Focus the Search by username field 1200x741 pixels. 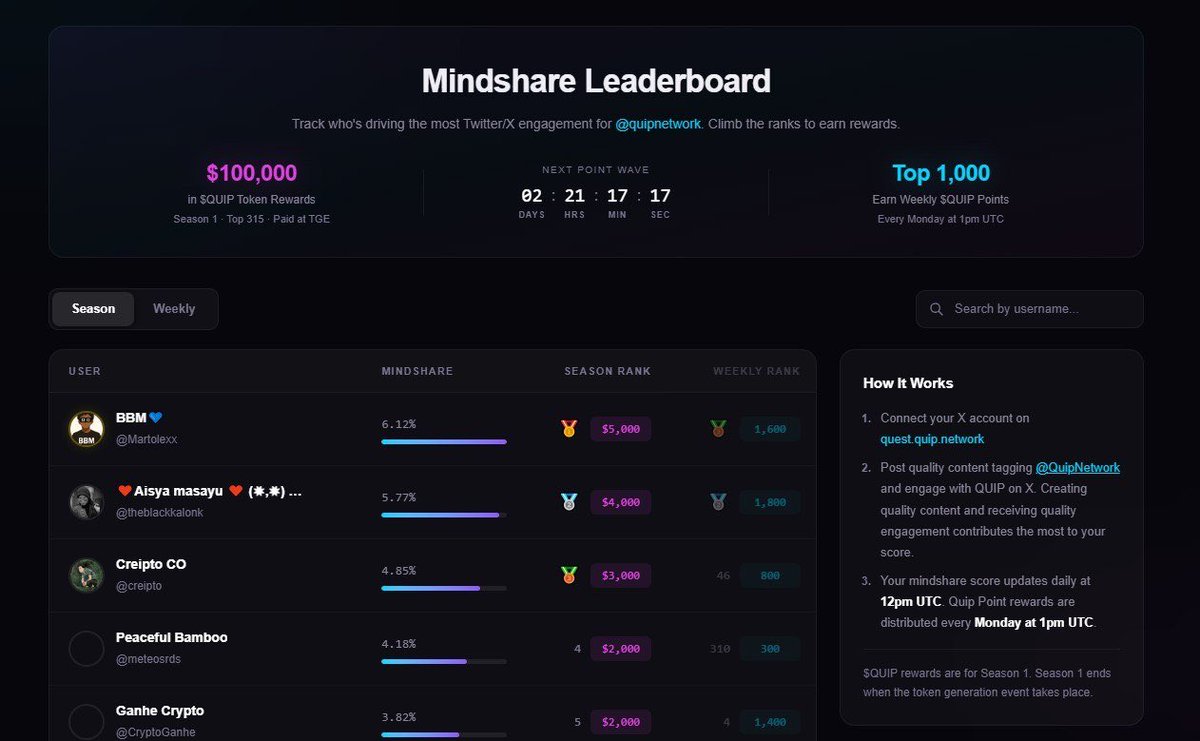tap(1029, 309)
